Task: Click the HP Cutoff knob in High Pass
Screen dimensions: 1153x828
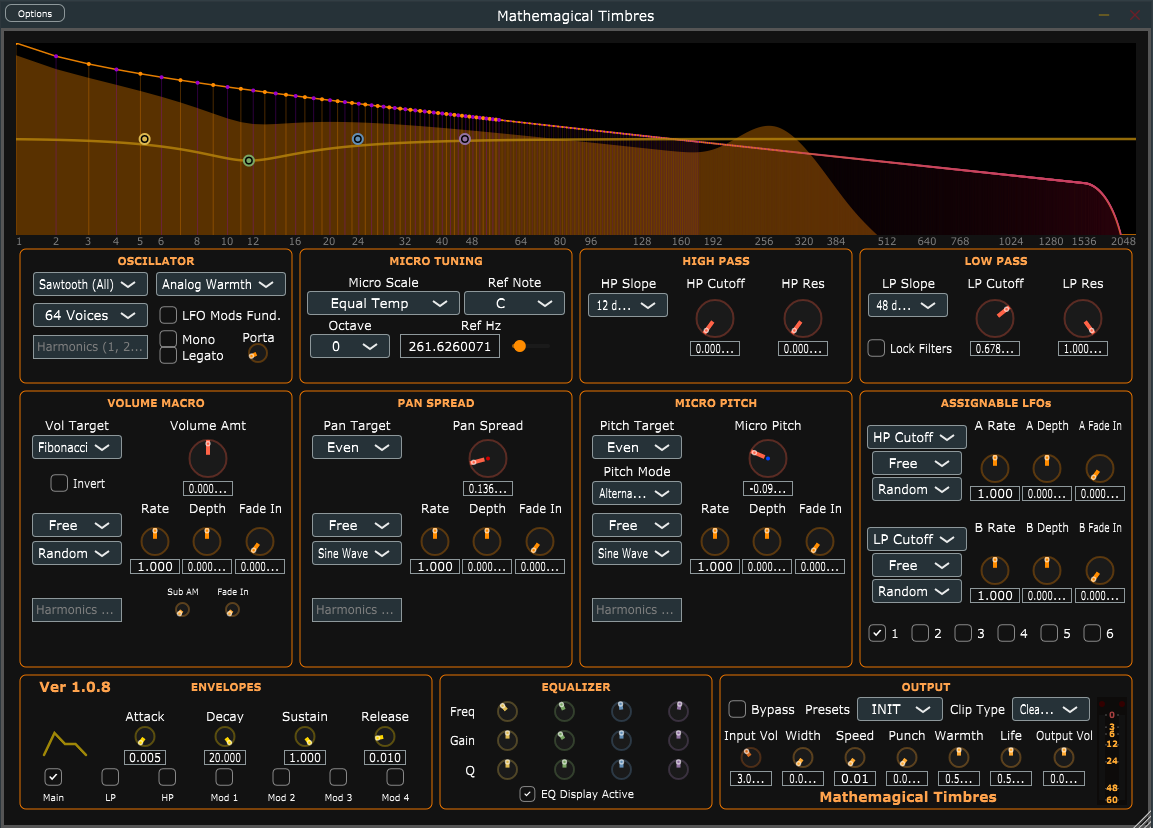Action: 715,319
